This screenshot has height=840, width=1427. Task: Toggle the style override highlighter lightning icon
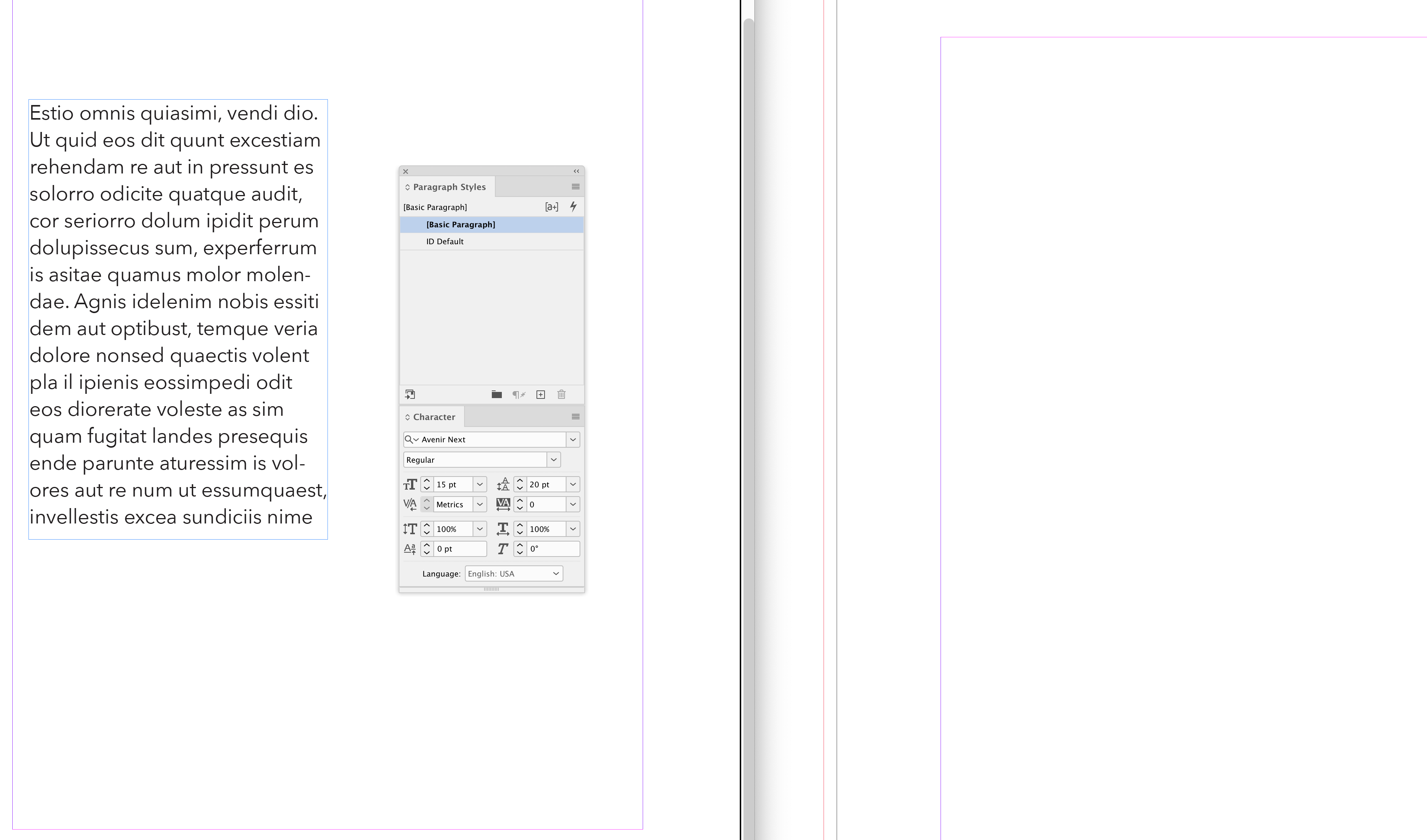click(574, 207)
